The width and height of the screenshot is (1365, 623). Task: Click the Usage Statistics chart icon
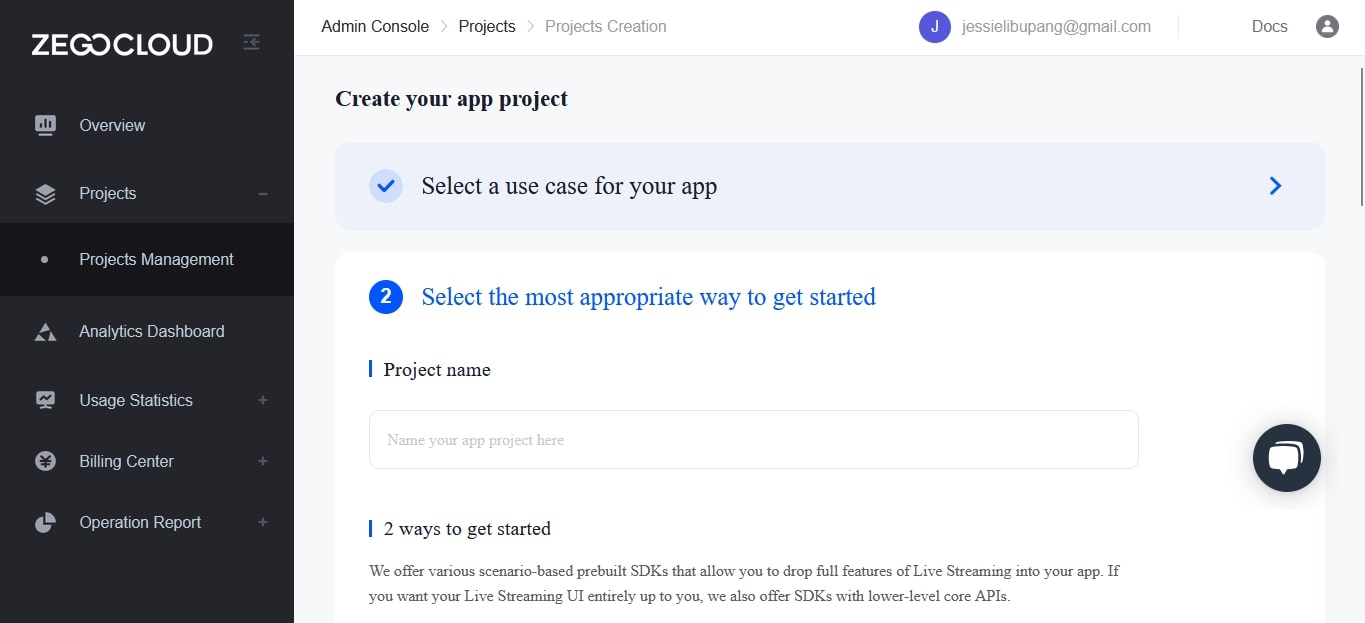click(x=45, y=399)
